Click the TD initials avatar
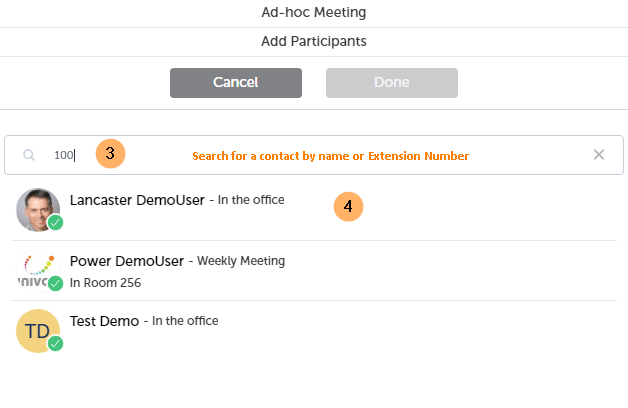The image size is (628, 408). click(x=38, y=331)
